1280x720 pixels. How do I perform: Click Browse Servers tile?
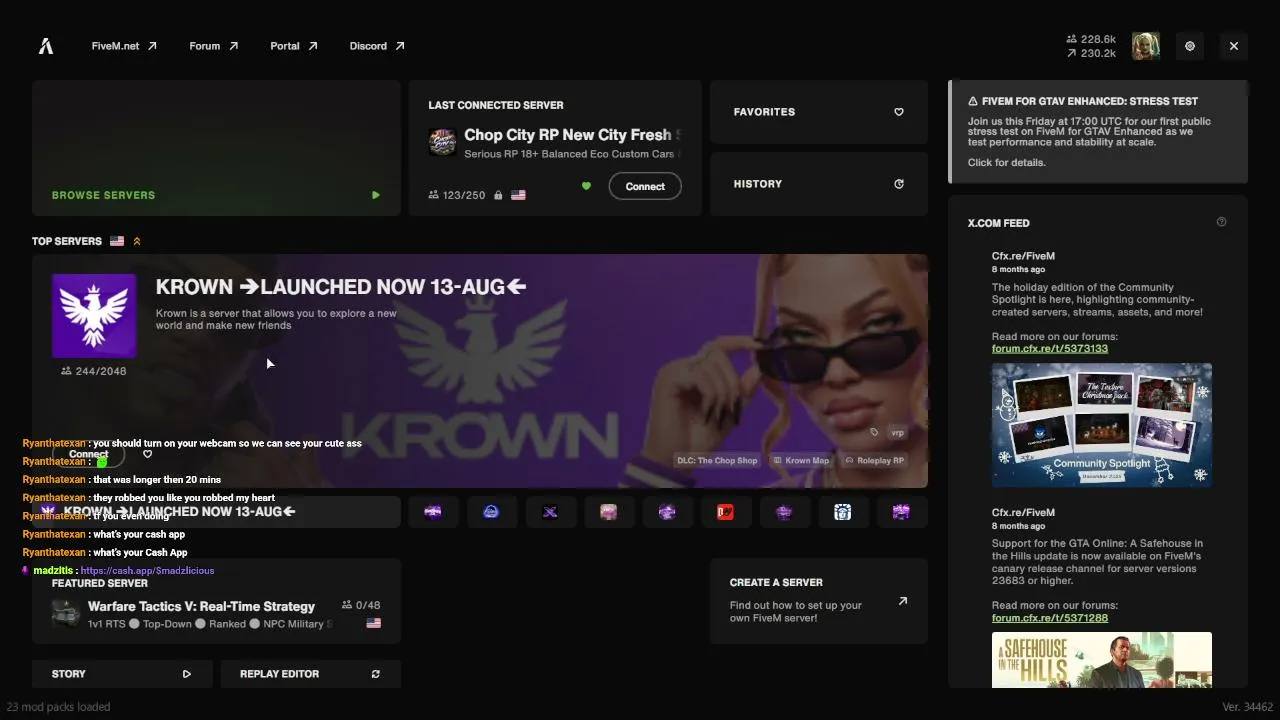216,148
